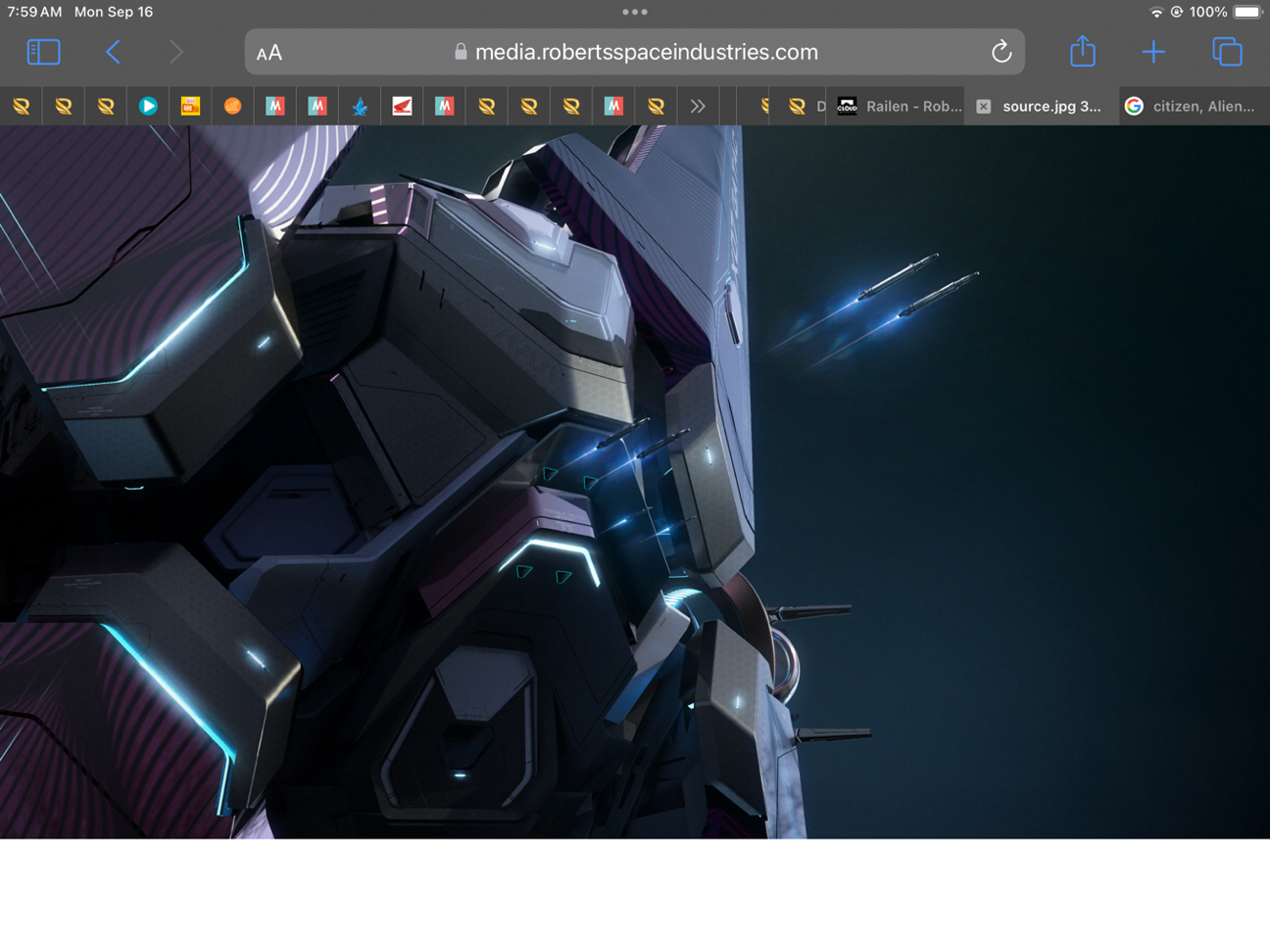This screenshot has width=1270, height=952.
Task: Tap the Mon Sep 16 date
Action: pos(114,12)
